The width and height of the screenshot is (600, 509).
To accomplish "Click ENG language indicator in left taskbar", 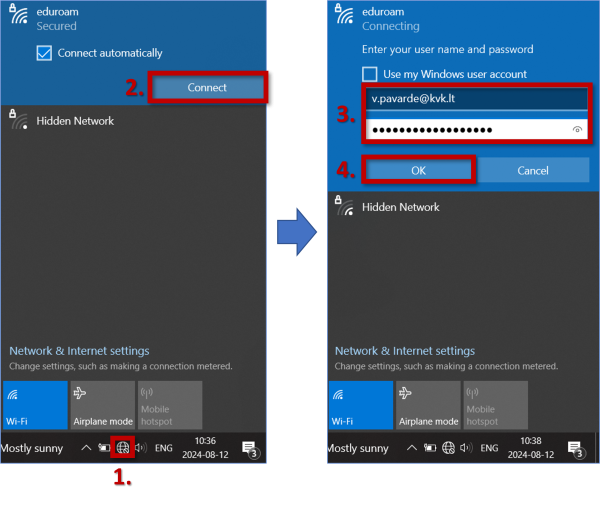I will pos(164,448).
